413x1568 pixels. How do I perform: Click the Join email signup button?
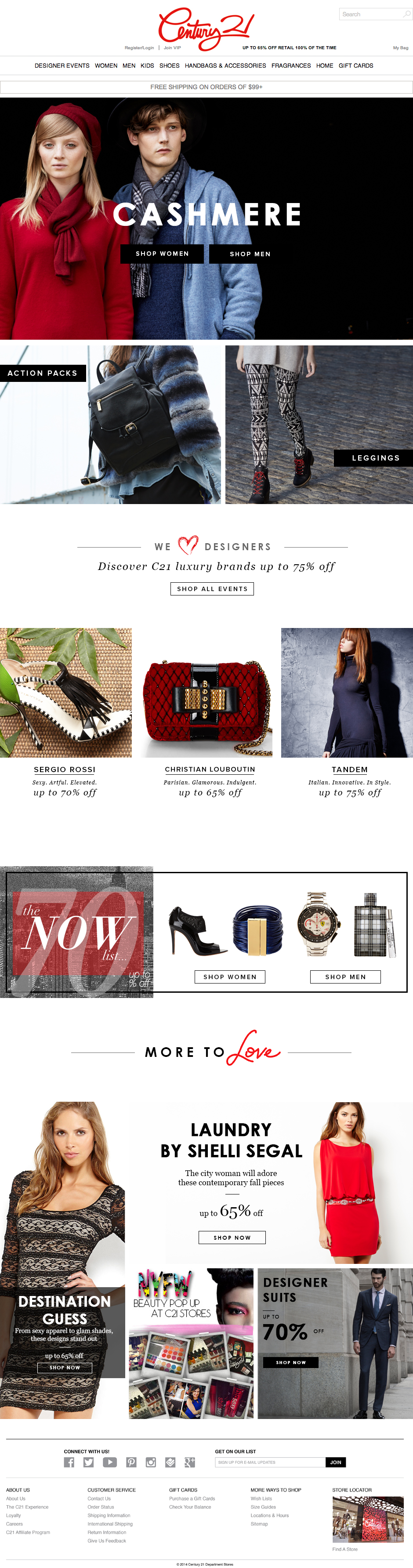(336, 1463)
